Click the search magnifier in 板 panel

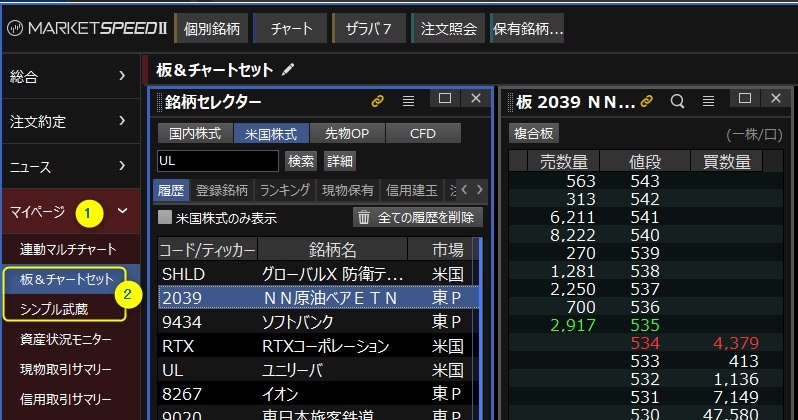pos(677,101)
